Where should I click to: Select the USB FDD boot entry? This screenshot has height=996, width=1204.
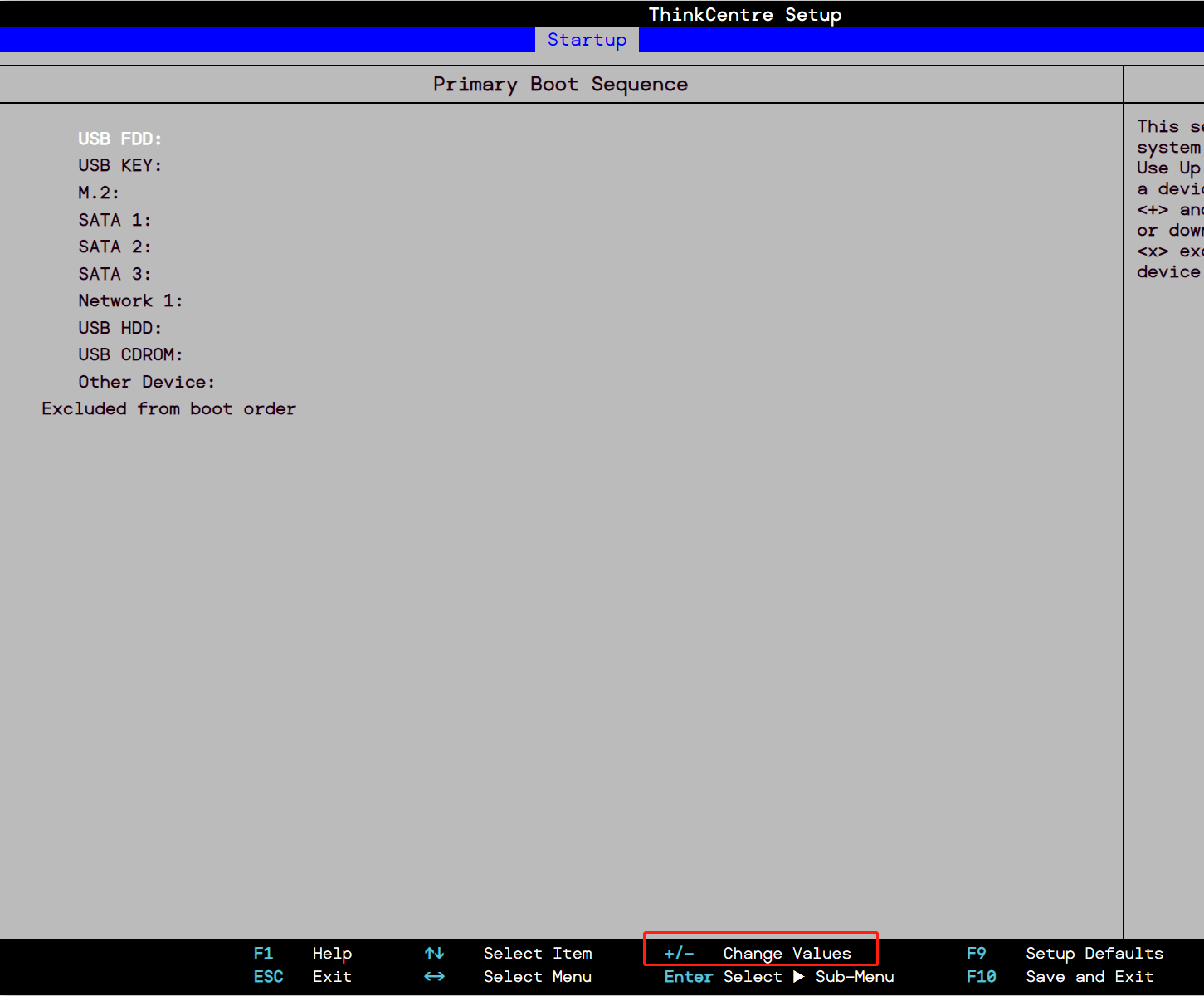(x=120, y=139)
